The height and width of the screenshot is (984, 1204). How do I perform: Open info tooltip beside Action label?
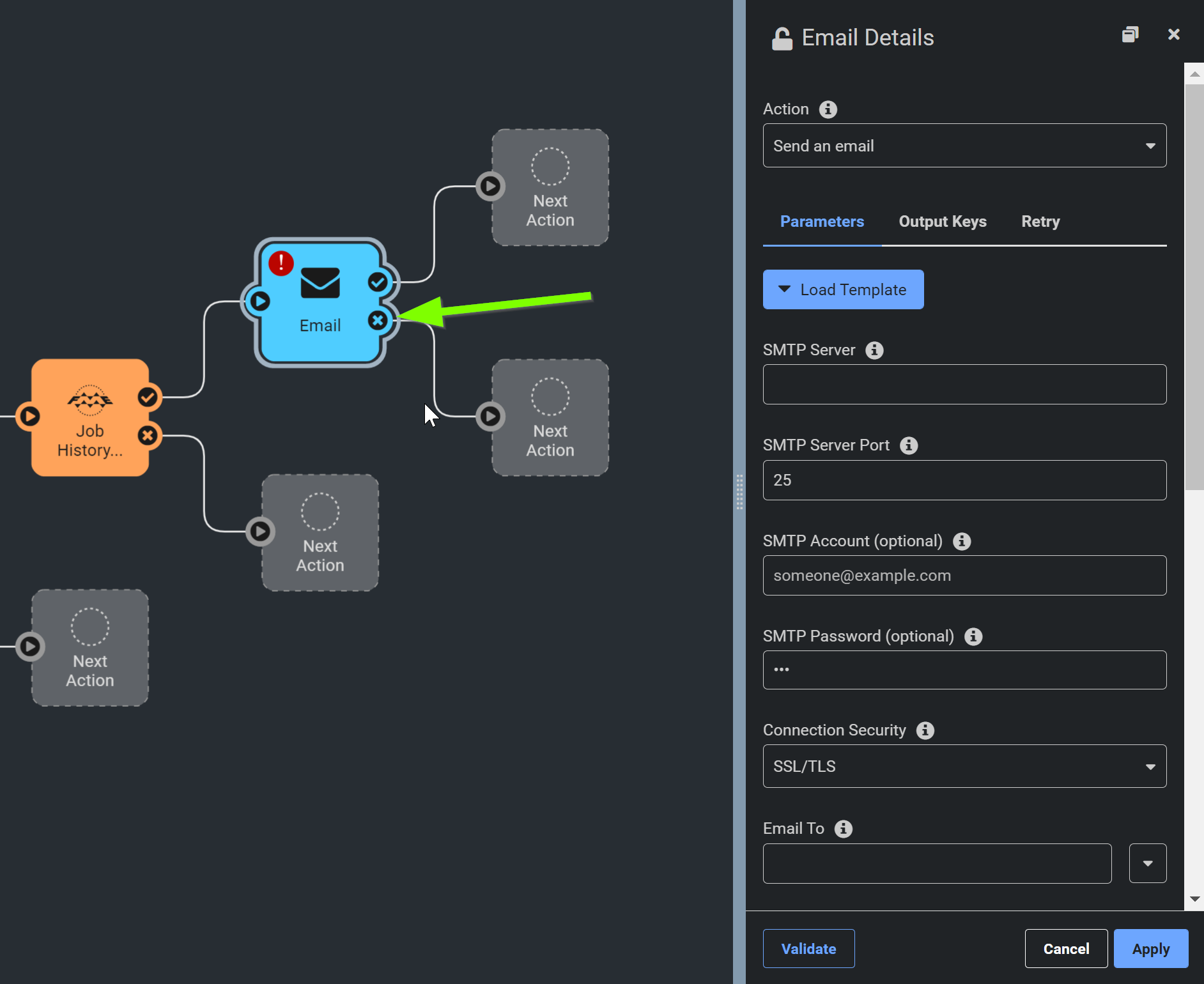click(828, 109)
